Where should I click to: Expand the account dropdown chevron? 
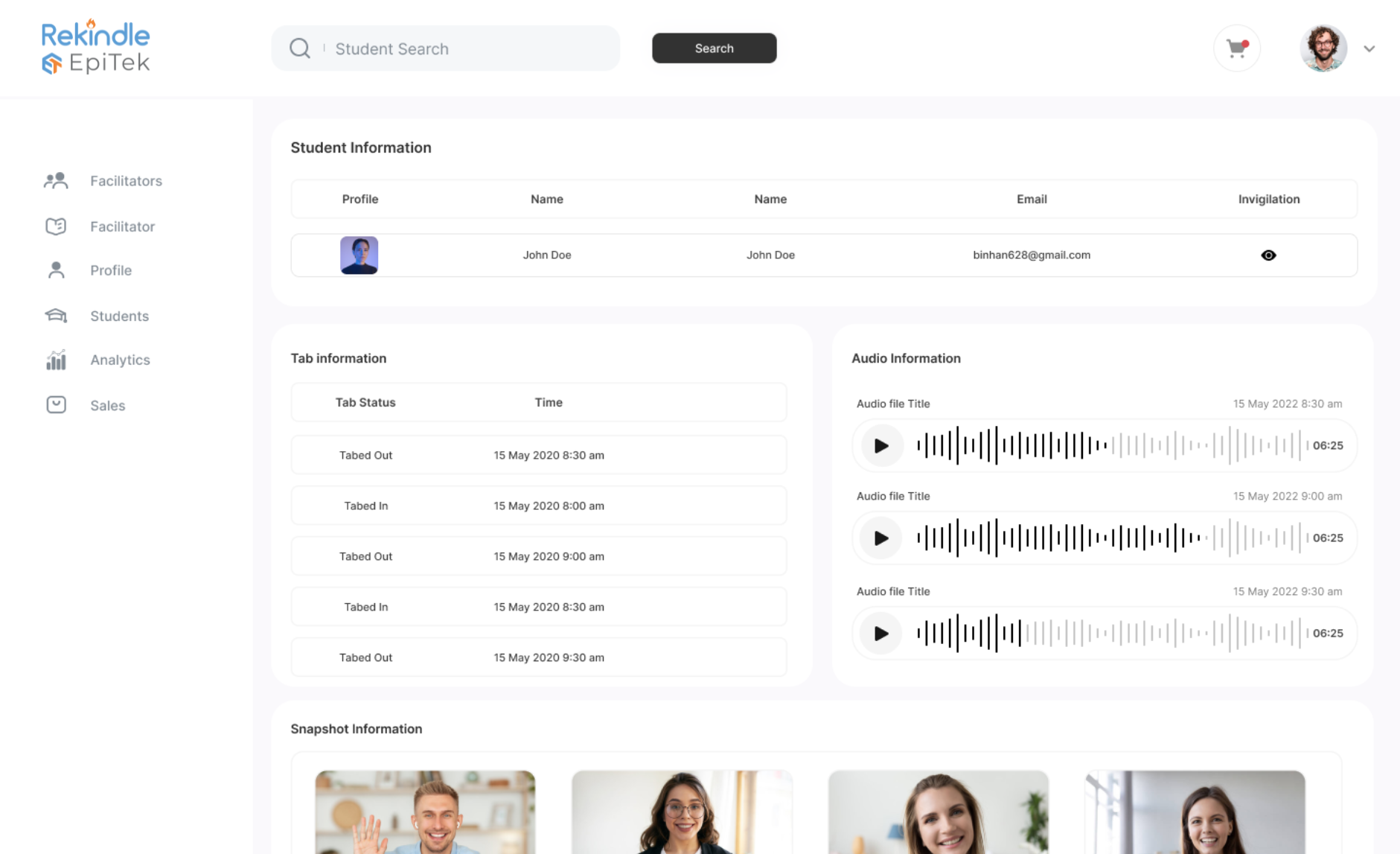(x=1369, y=48)
